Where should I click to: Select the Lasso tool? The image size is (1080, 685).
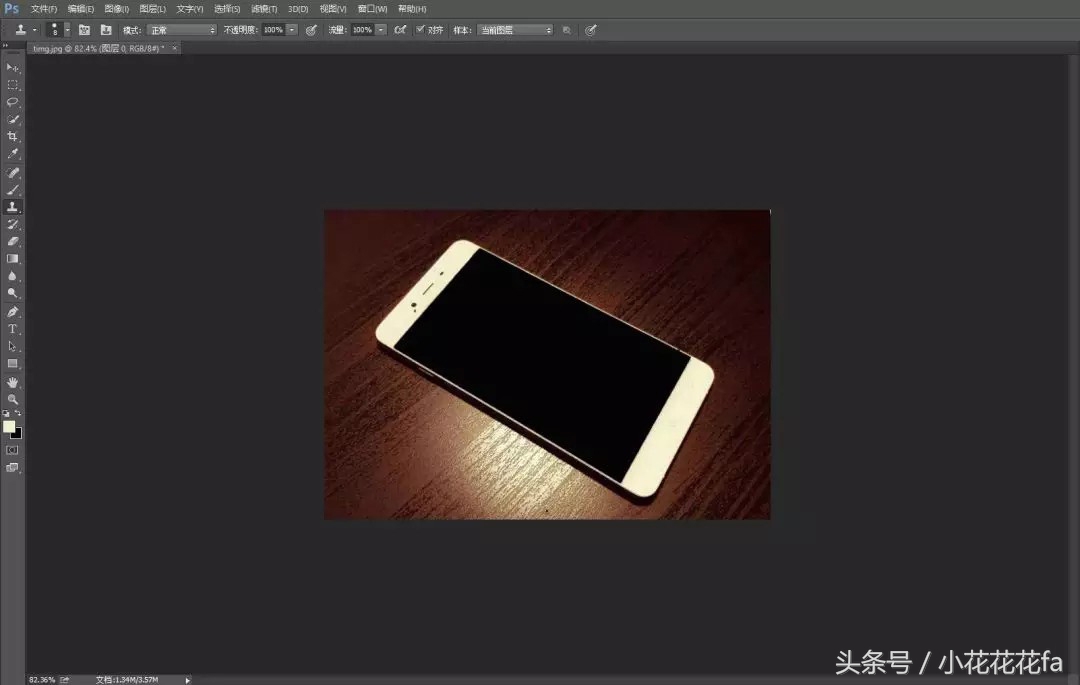(x=12, y=101)
